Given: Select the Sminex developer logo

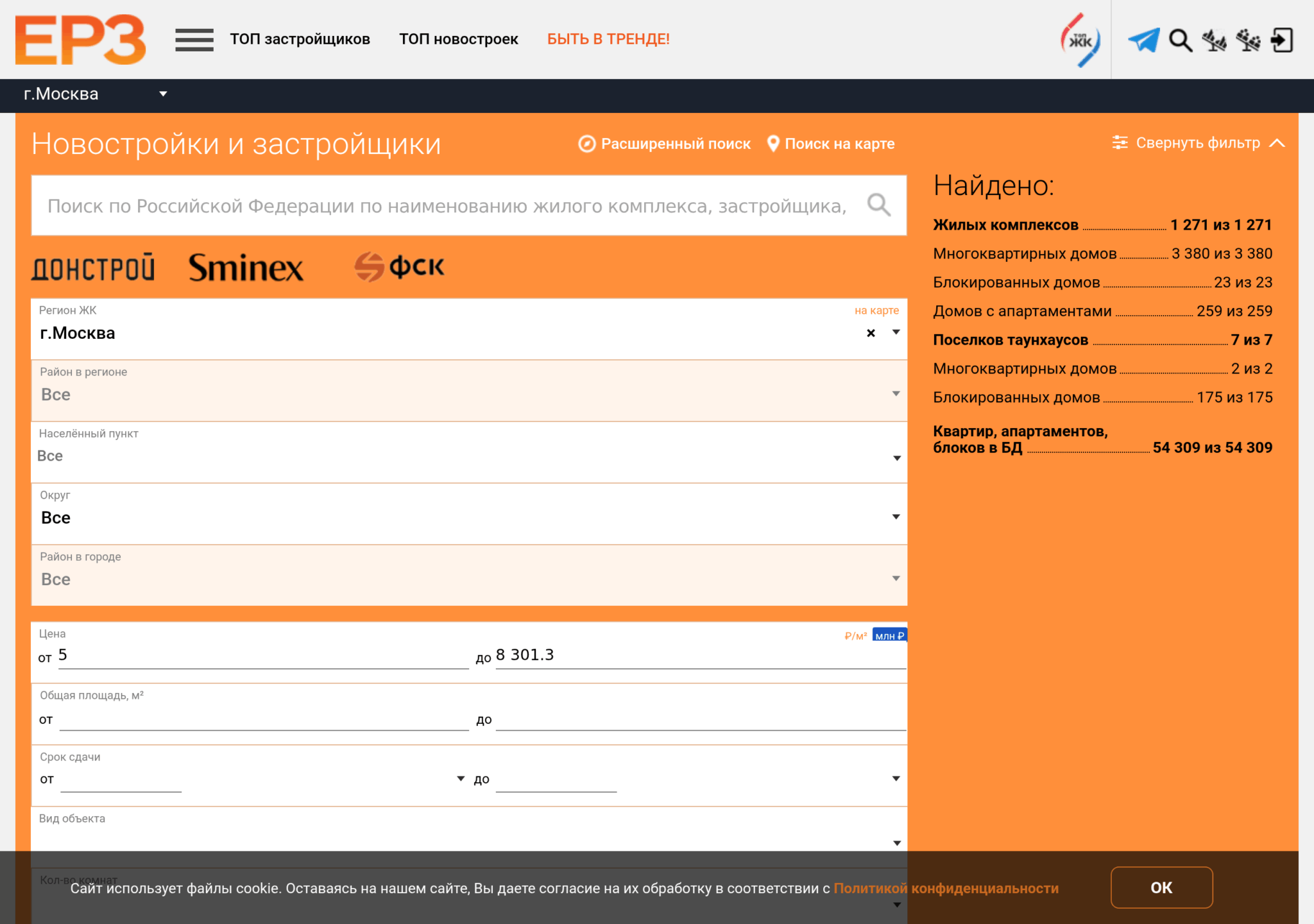Looking at the screenshot, I should point(246,268).
